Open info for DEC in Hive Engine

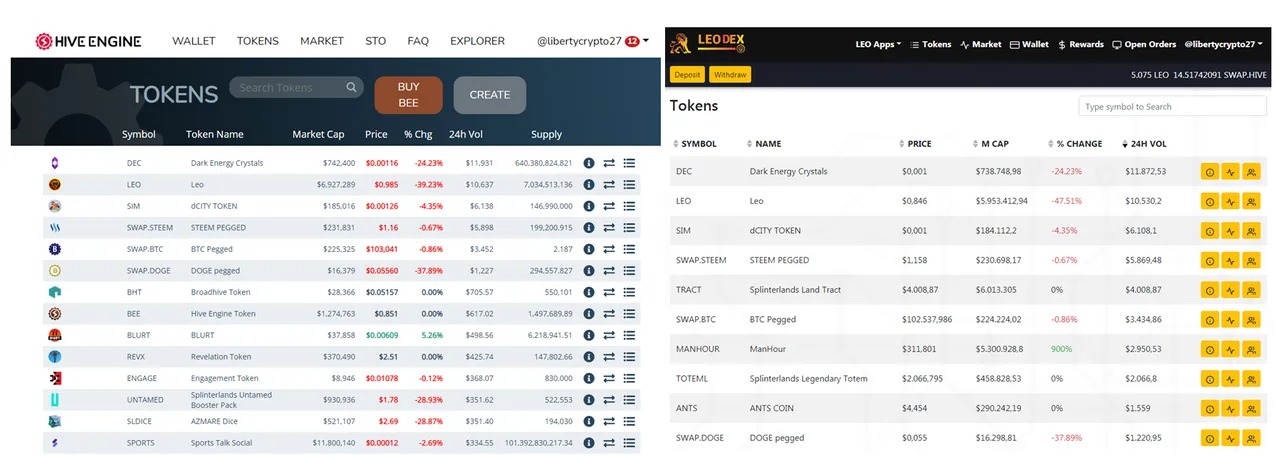click(589, 162)
